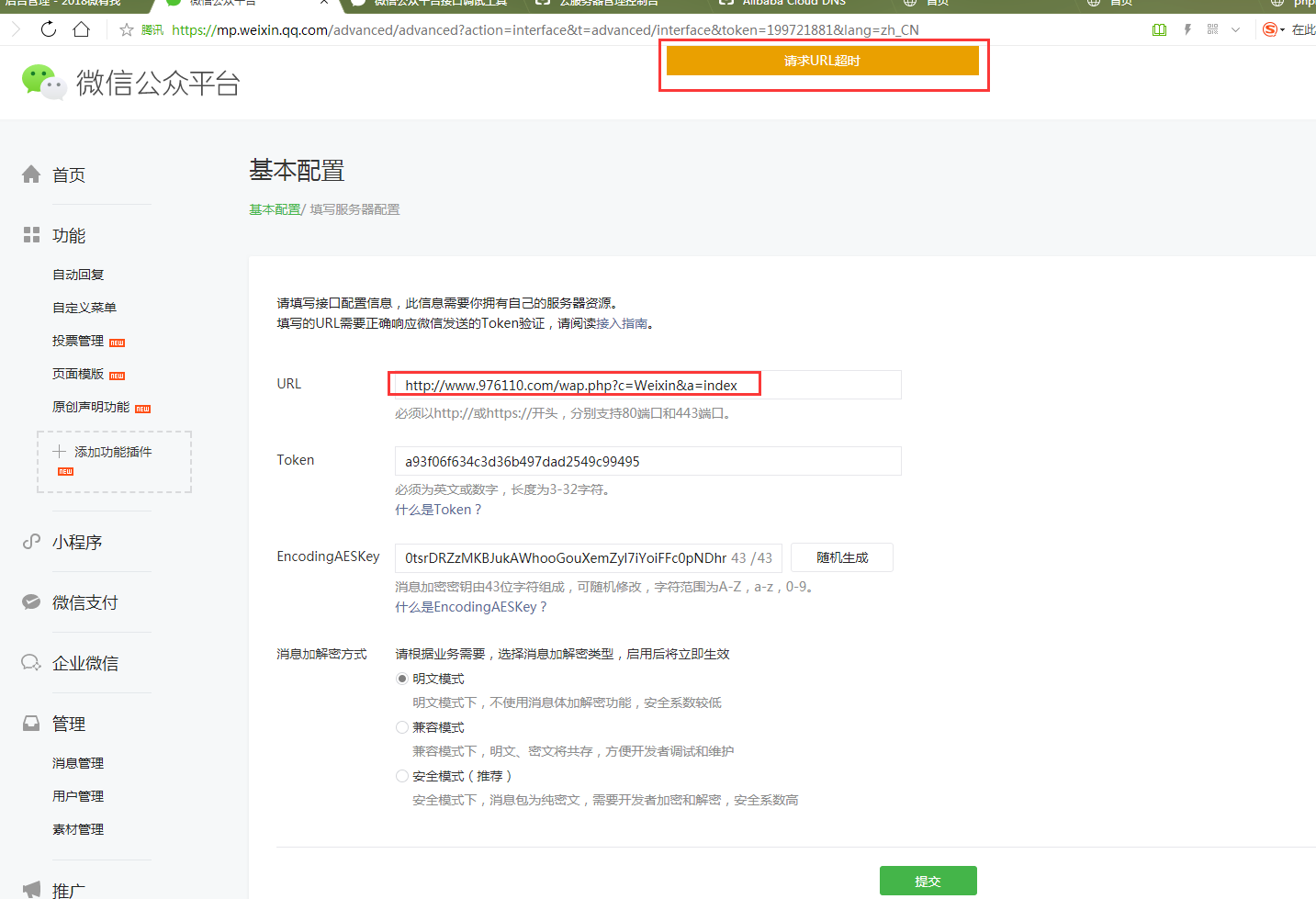
Task: Click into the Token input field
Action: click(x=647, y=461)
